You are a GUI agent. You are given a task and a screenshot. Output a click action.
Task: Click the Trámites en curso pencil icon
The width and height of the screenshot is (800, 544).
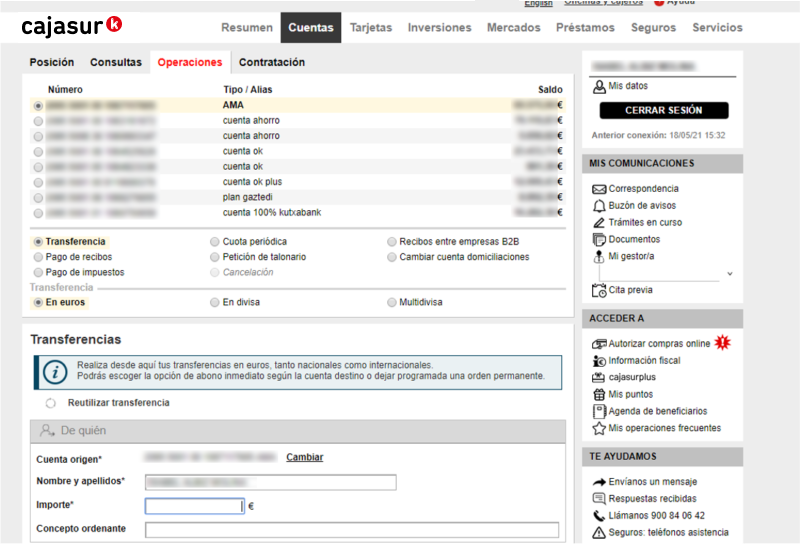coord(599,223)
